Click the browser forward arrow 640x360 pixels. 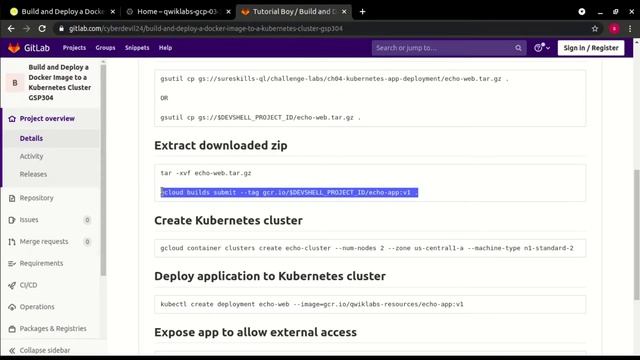click(27, 29)
